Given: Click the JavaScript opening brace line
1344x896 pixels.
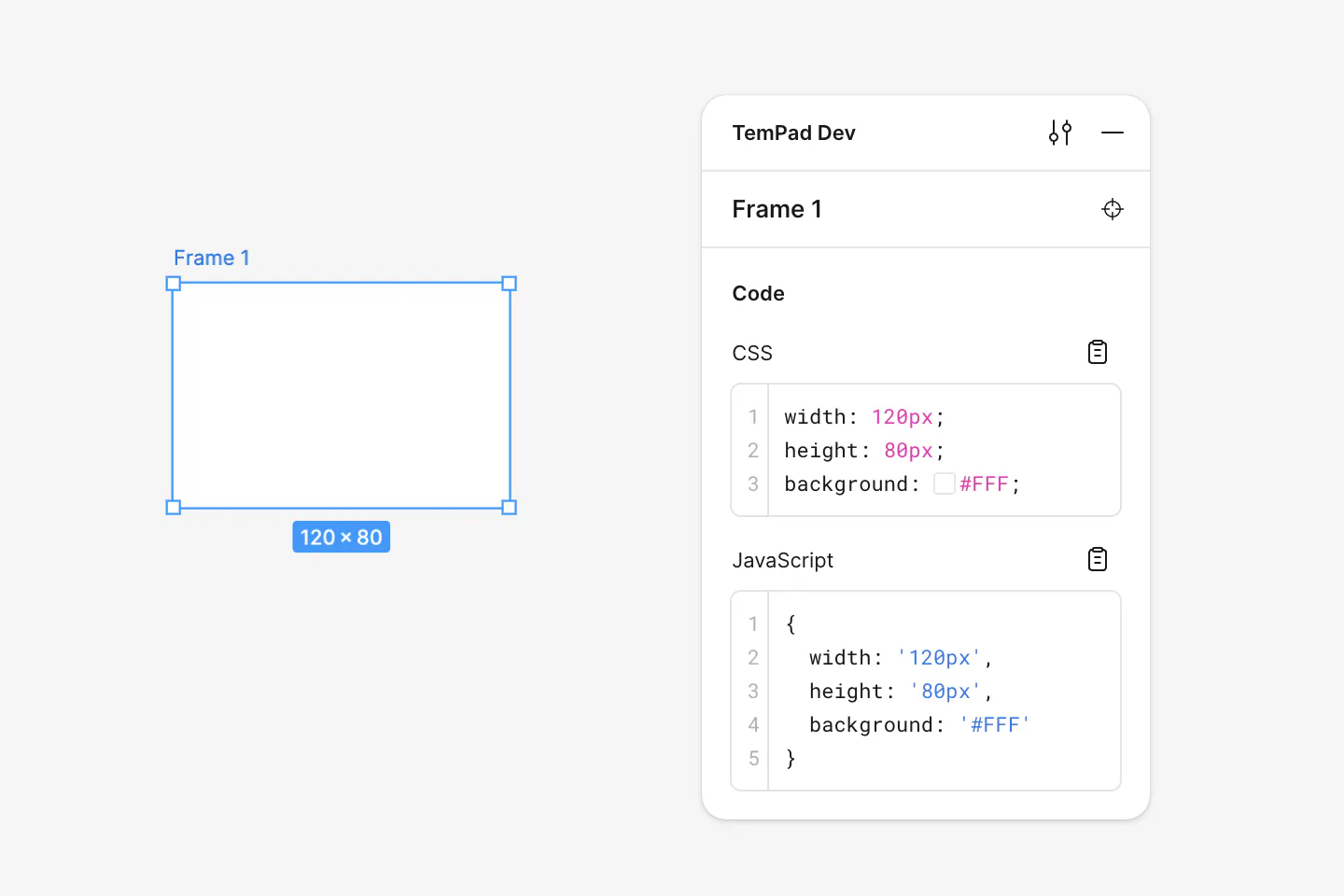Looking at the screenshot, I should (x=791, y=623).
